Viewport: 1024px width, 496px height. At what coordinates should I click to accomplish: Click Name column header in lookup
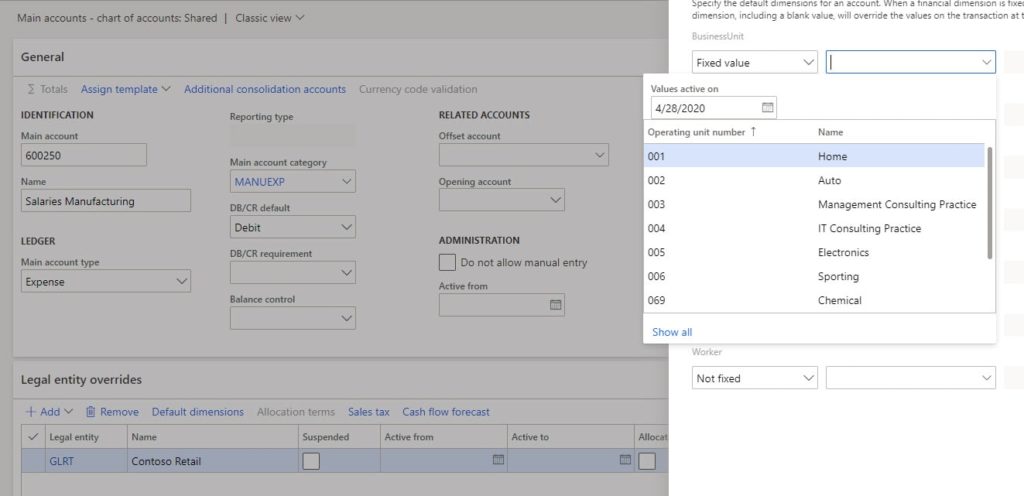point(830,132)
